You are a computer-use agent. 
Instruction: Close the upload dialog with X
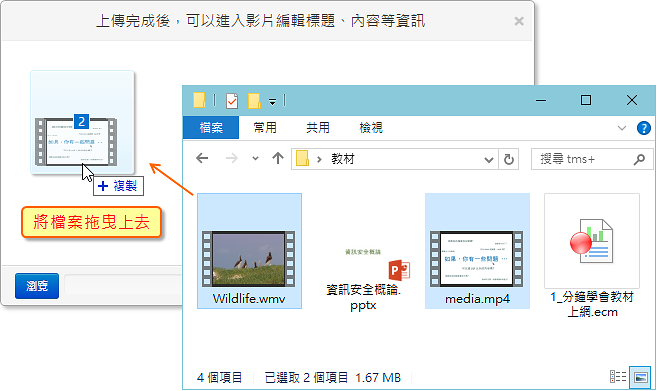tap(519, 21)
